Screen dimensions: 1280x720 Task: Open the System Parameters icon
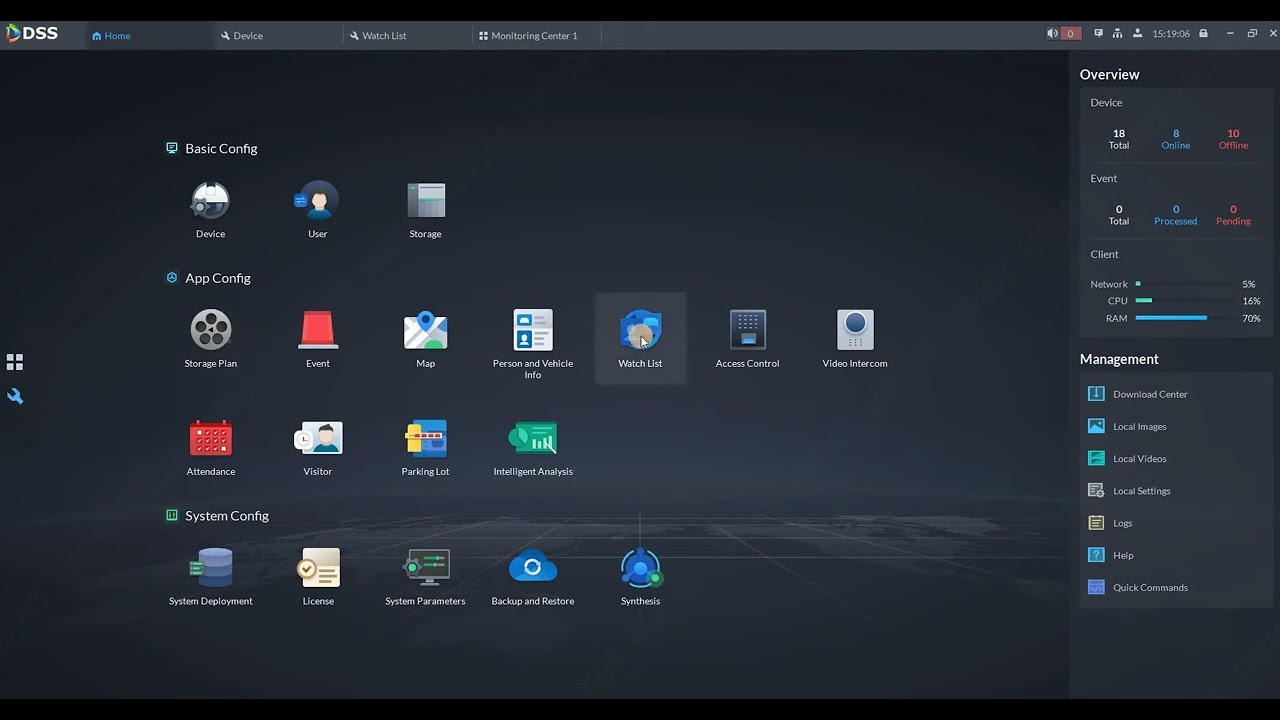tap(426, 568)
